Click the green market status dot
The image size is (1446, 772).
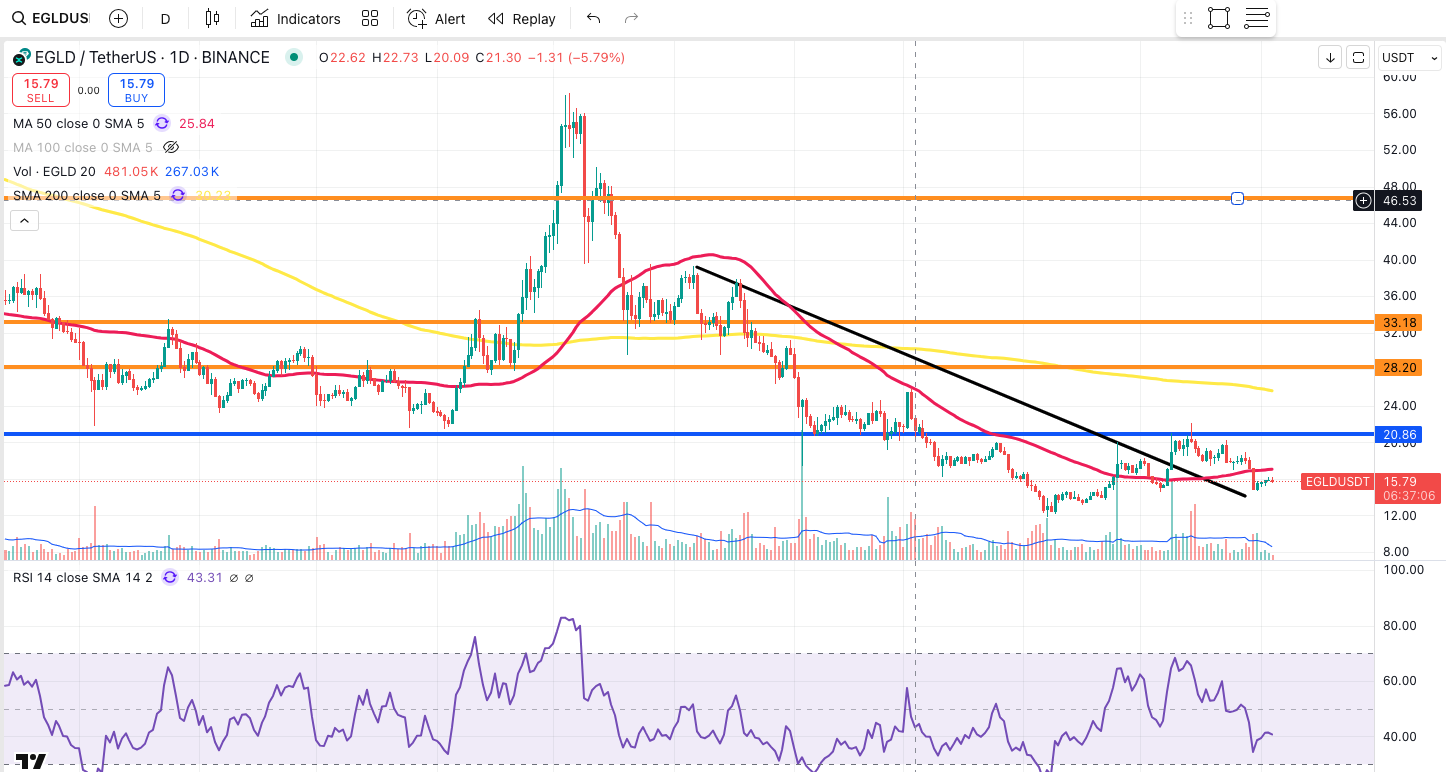[293, 57]
